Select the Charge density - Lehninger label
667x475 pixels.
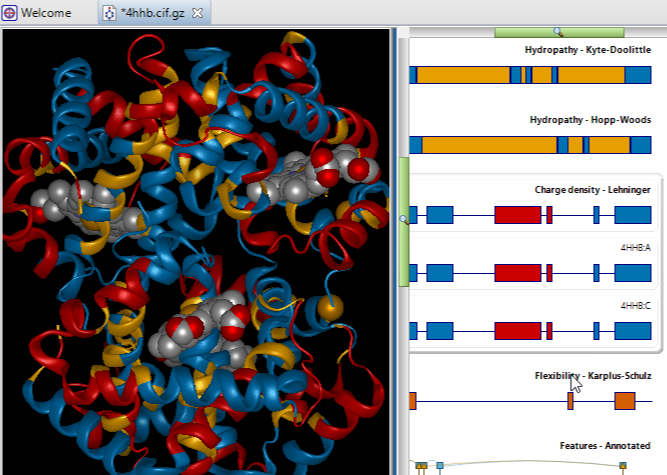click(593, 190)
